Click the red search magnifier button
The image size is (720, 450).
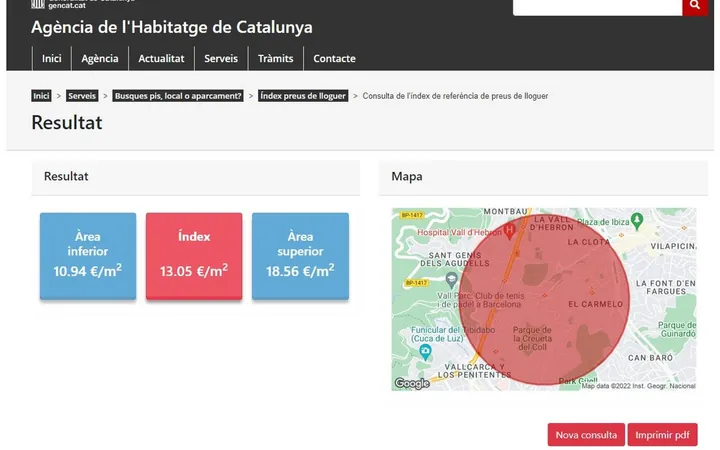[x=695, y=7]
